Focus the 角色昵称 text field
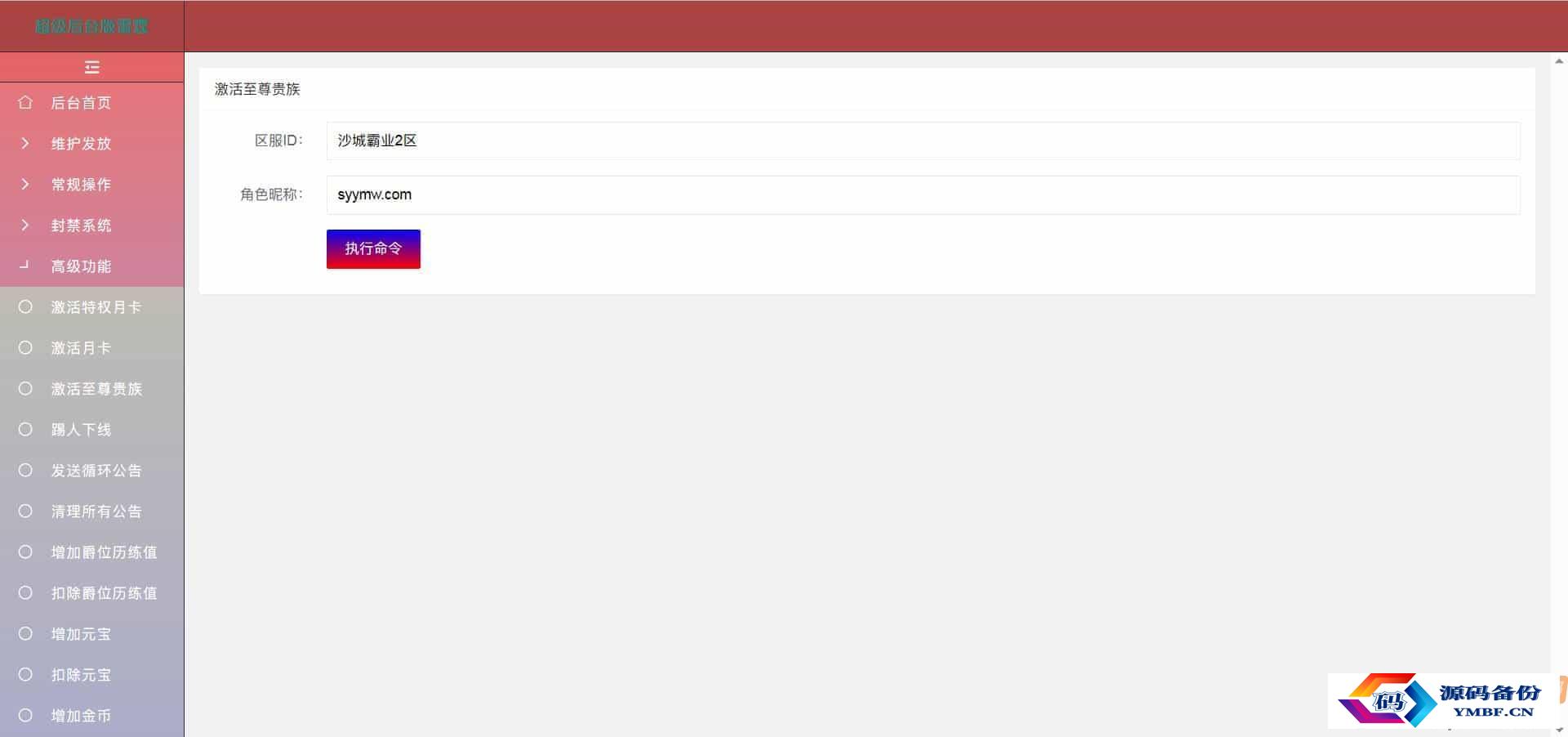The image size is (1568, 737). [x=923, y=194]
